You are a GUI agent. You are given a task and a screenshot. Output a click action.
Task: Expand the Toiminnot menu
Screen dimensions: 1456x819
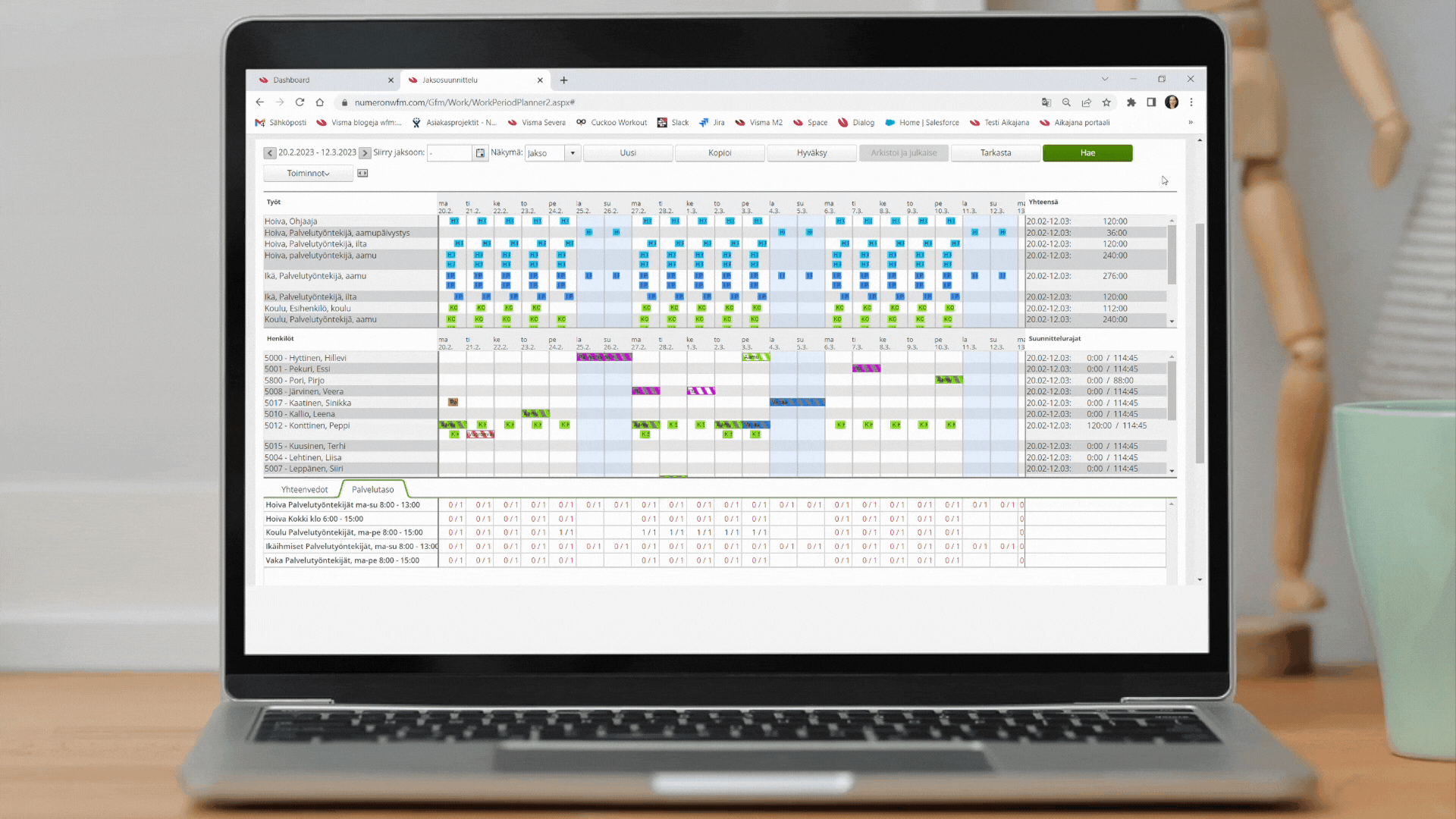click(306, 172)
